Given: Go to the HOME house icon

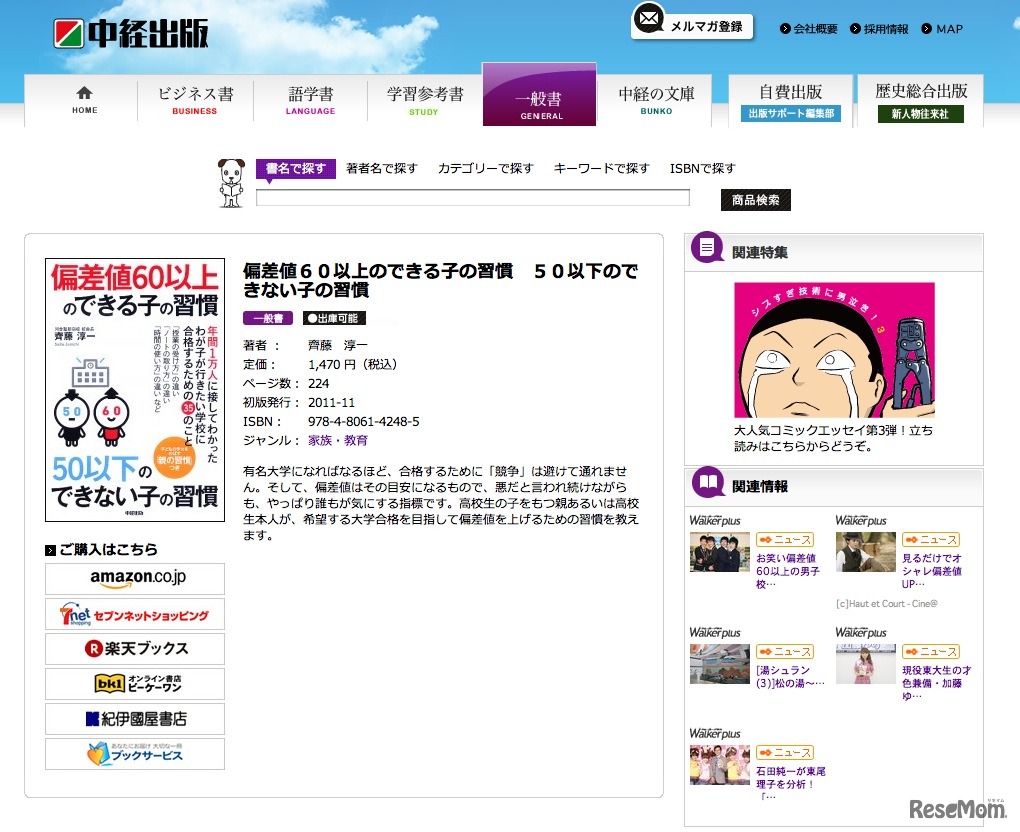Looking at the screenshot, I should click(84, 93).
